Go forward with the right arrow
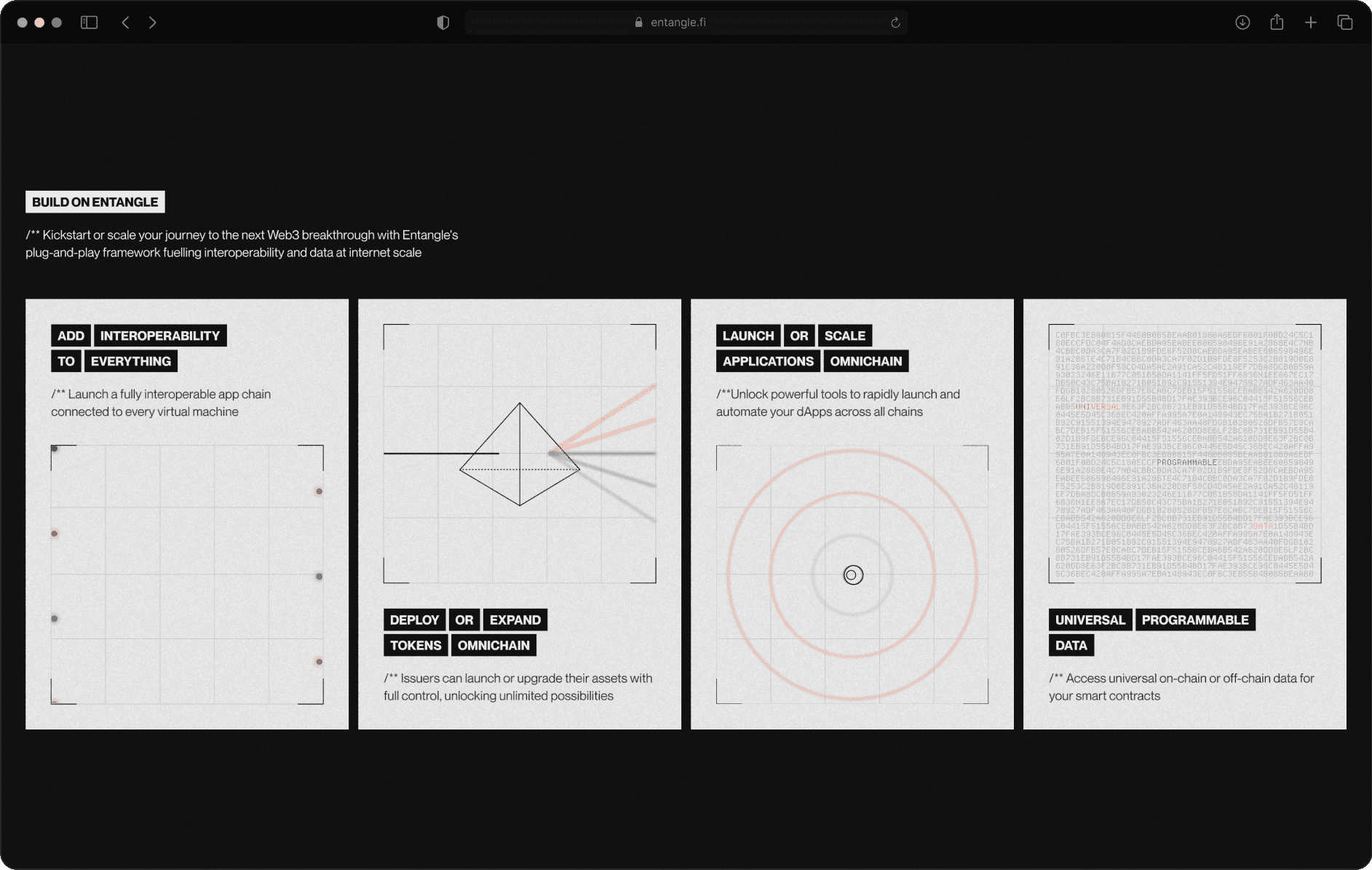 152,23
